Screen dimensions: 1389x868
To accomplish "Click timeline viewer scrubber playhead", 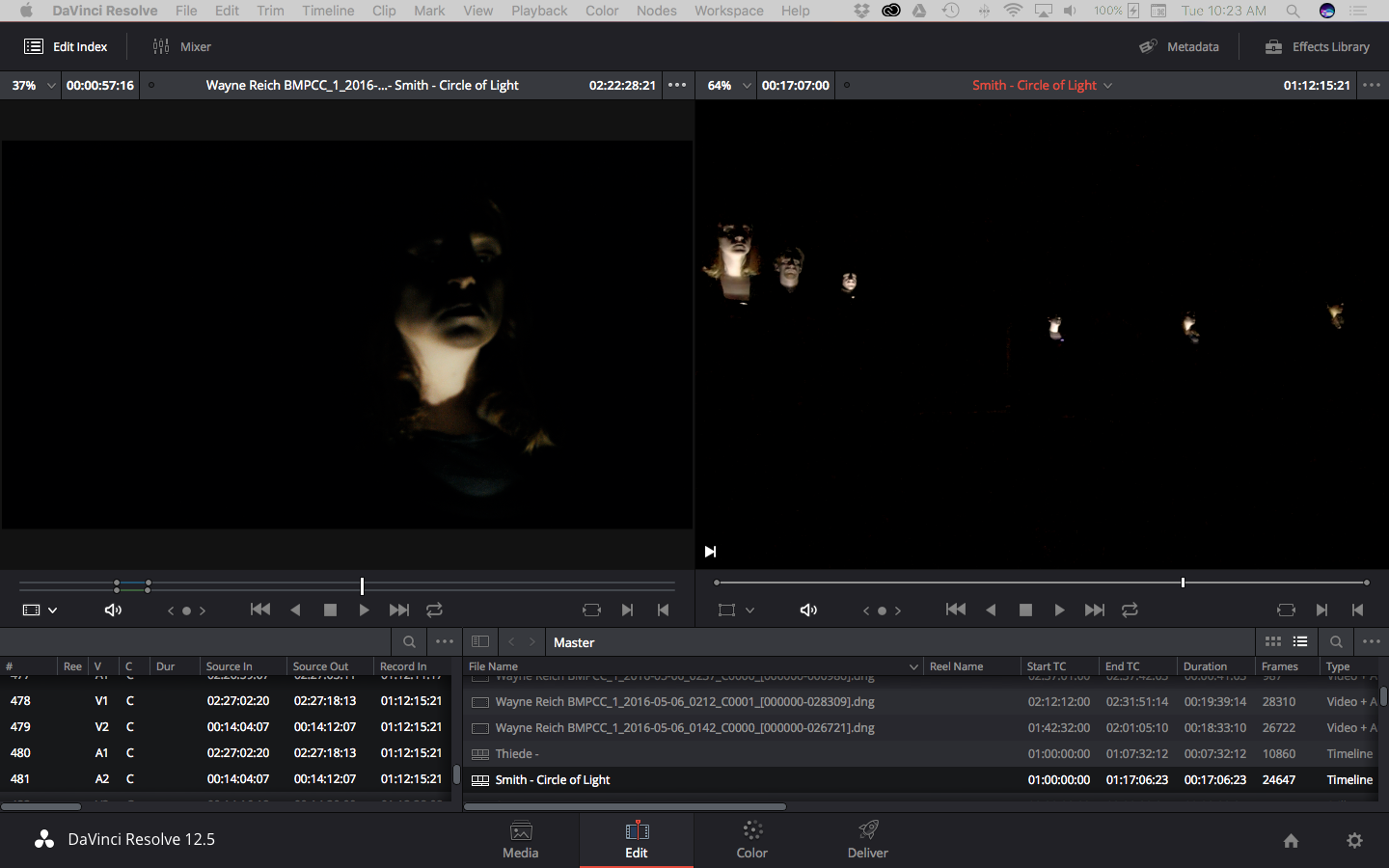I will pos(1183,583).
